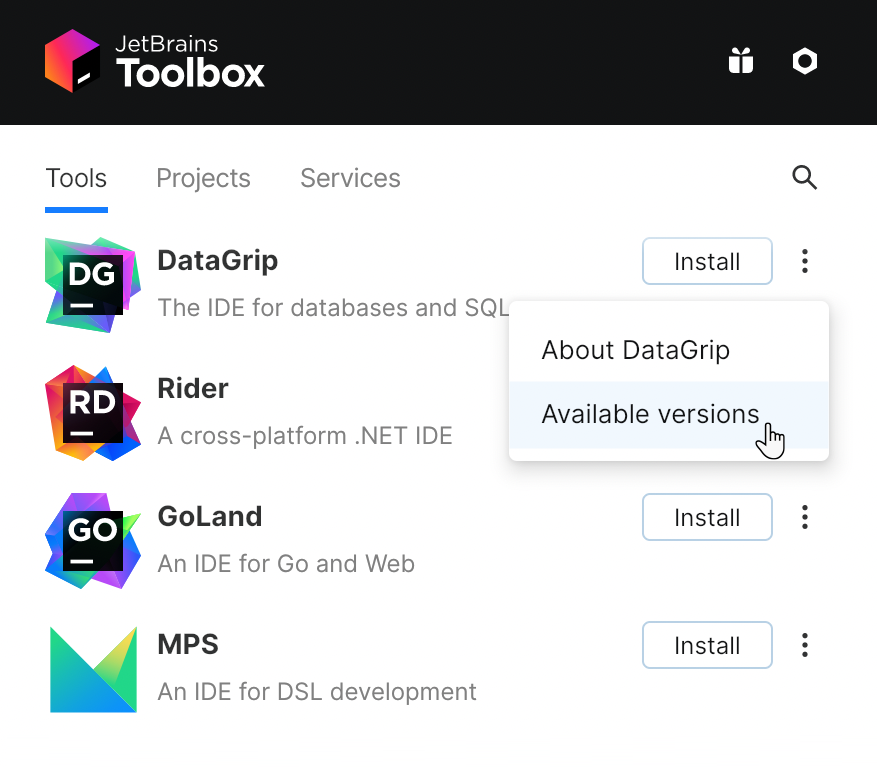
Task: Click the gift icon in the header
Action: 740,61
